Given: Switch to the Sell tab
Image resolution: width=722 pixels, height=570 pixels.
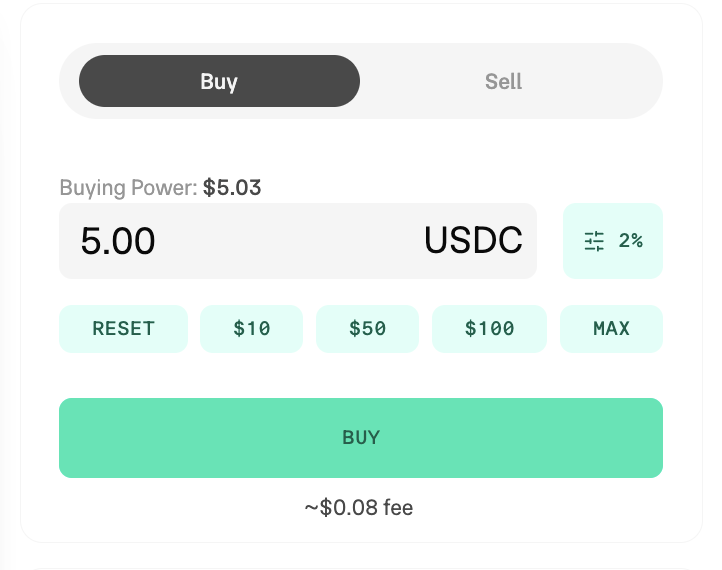Looking at the screenshot, I should click(503, 81).
